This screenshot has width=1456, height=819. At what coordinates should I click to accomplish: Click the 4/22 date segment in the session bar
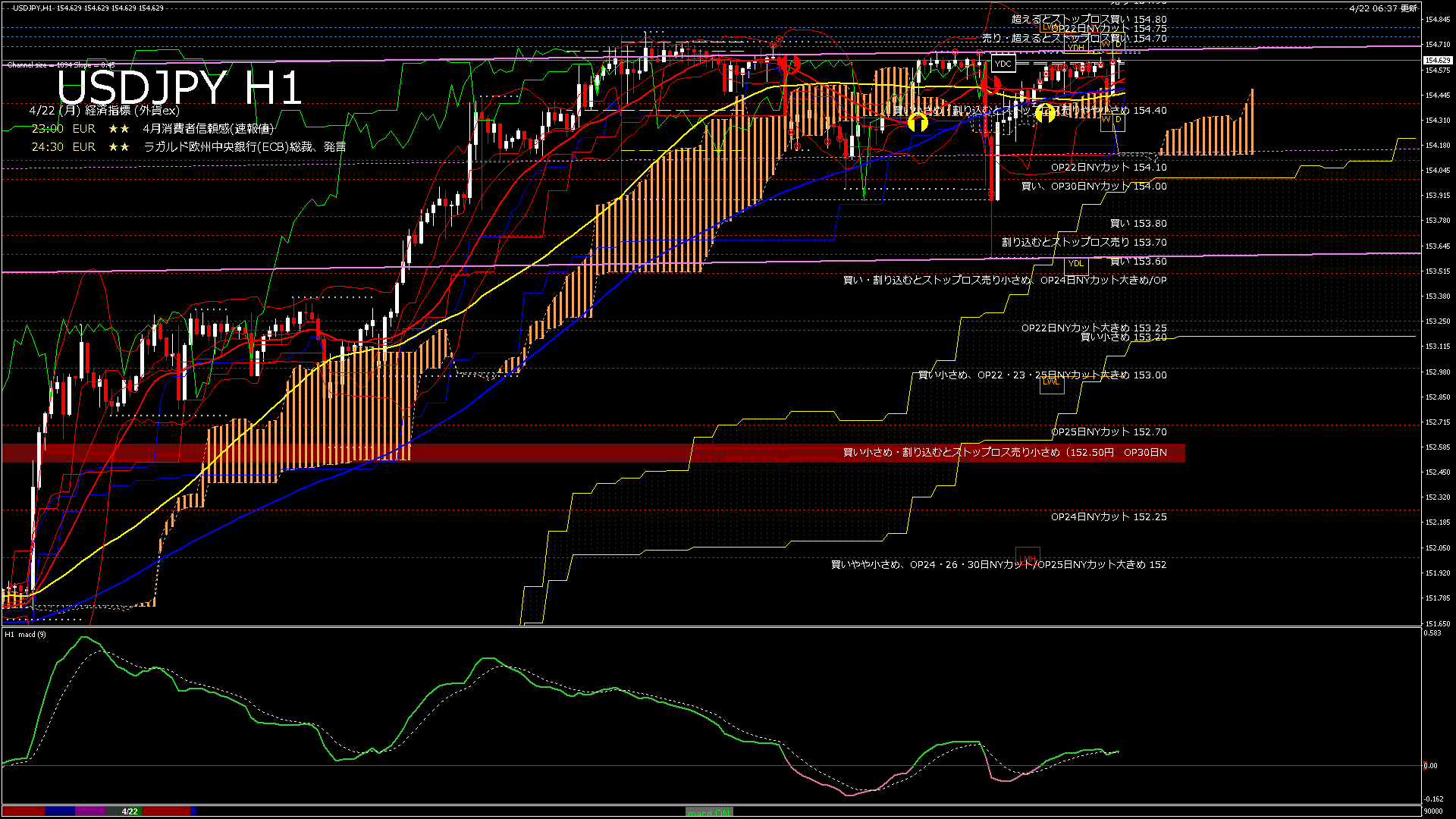tap(130, 811)
